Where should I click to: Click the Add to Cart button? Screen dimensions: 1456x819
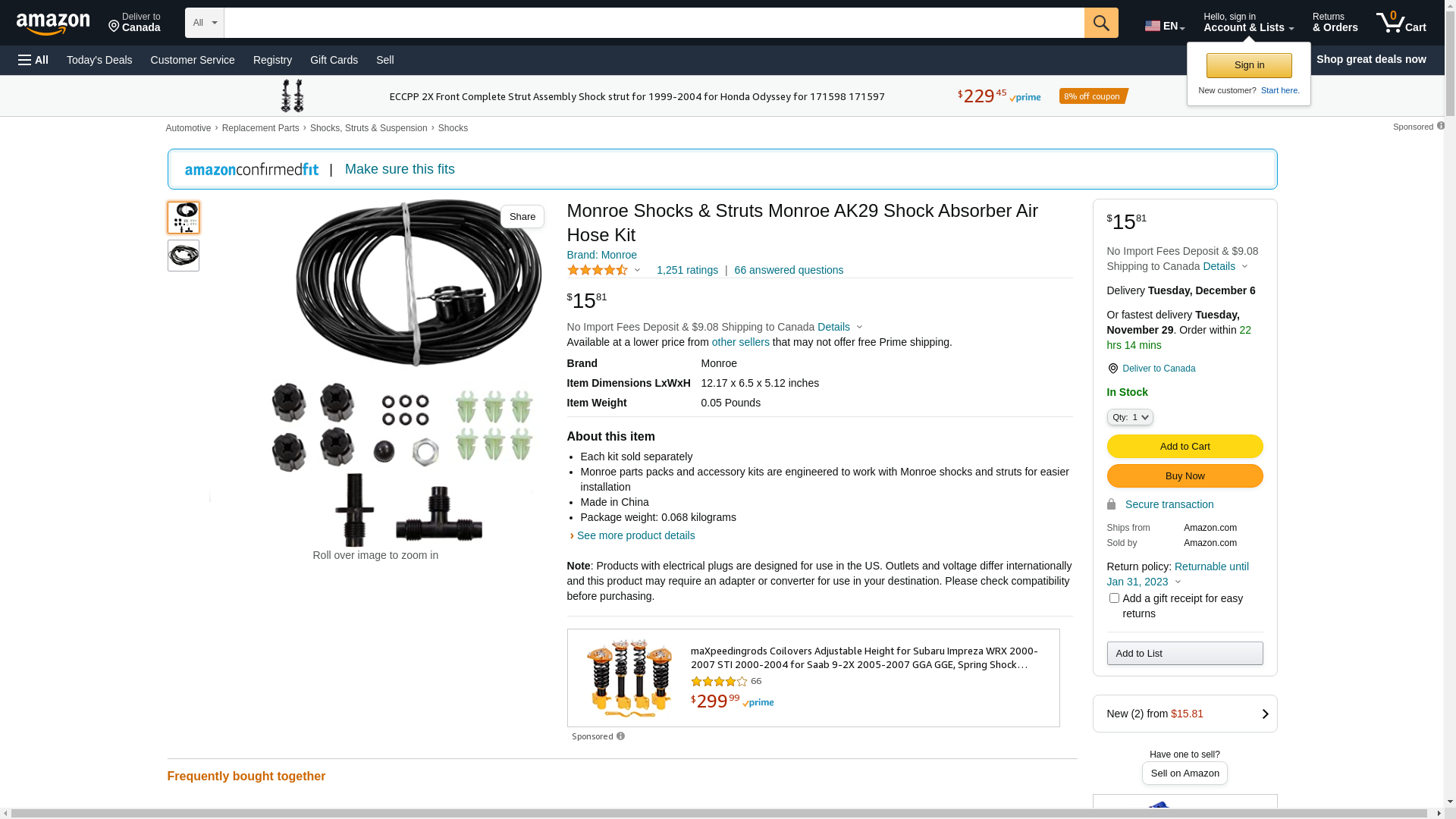pos(1185,447)
